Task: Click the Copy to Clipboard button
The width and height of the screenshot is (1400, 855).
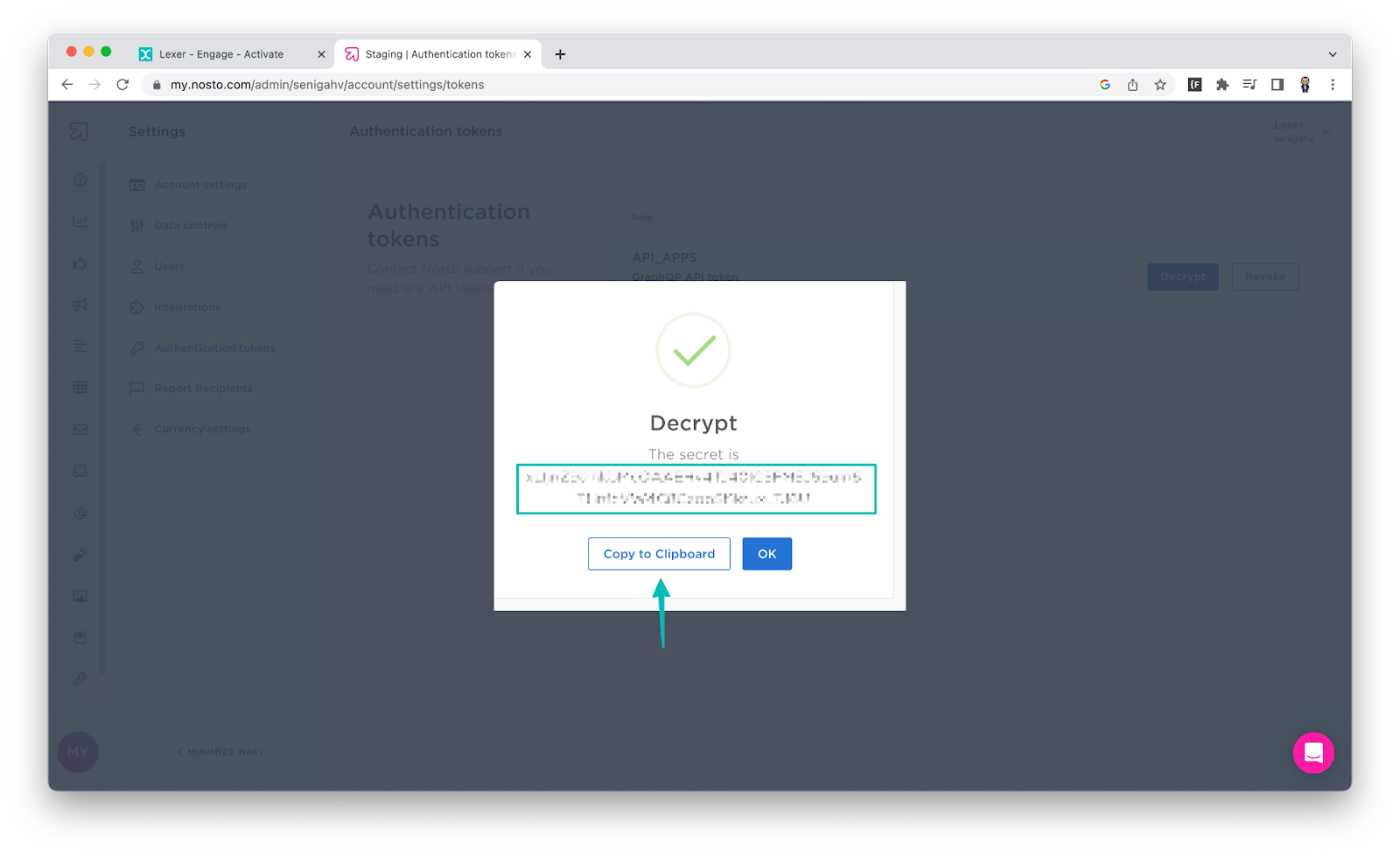Action: point(659,553)
